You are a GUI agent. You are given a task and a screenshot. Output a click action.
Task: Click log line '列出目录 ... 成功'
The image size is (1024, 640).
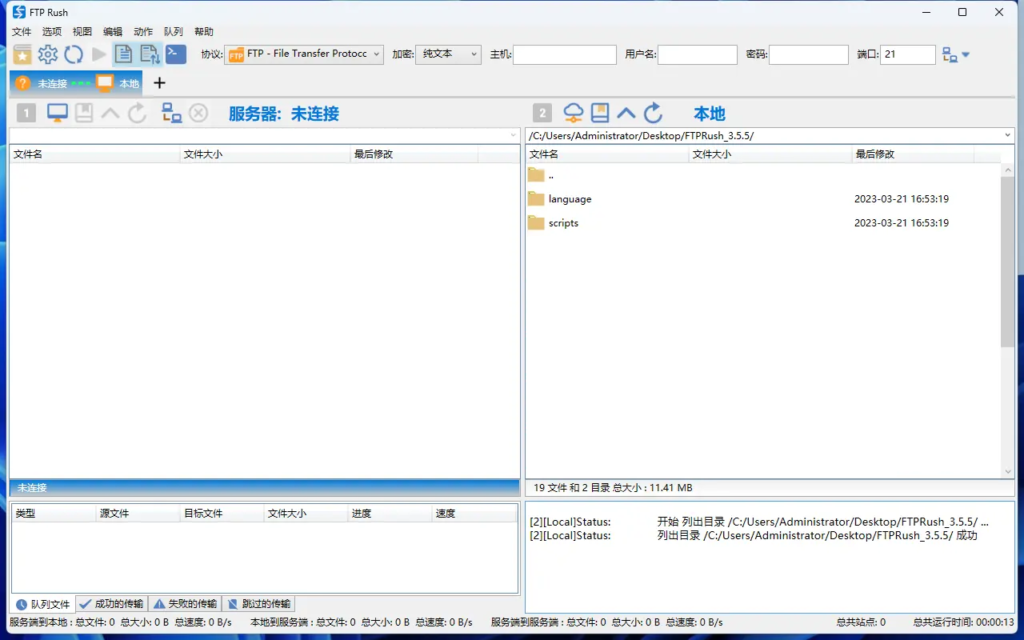[754, 536]
